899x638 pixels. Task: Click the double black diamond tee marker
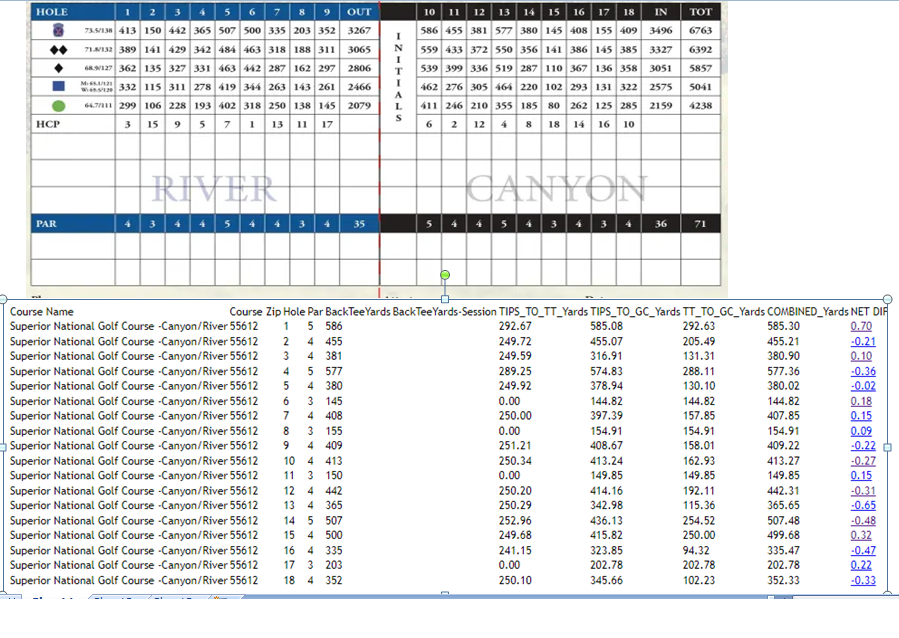click(x=58, y=50)
